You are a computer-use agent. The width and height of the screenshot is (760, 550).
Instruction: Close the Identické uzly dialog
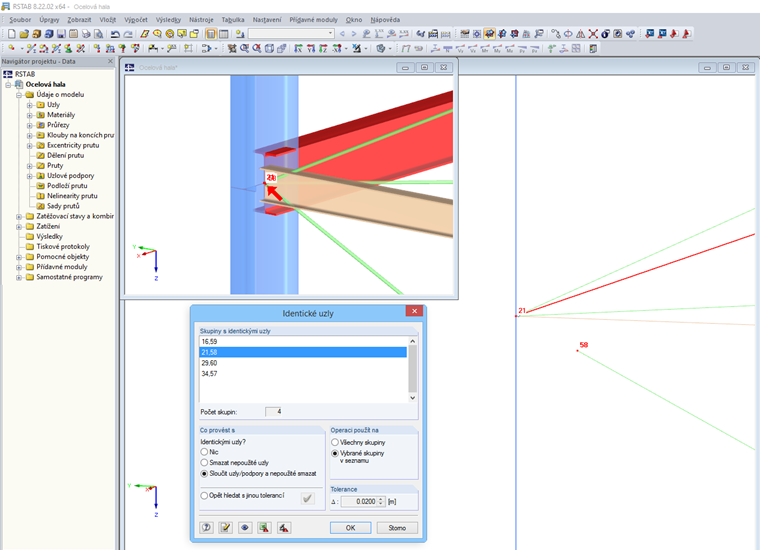tap(414, 311)
